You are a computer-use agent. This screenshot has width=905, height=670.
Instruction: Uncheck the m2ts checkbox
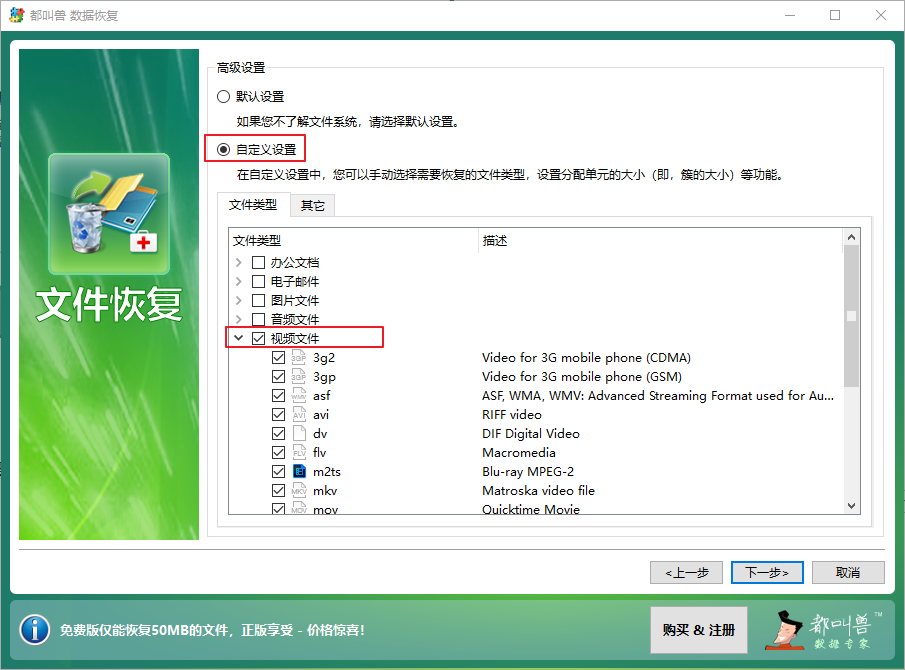tap(278, 471)
